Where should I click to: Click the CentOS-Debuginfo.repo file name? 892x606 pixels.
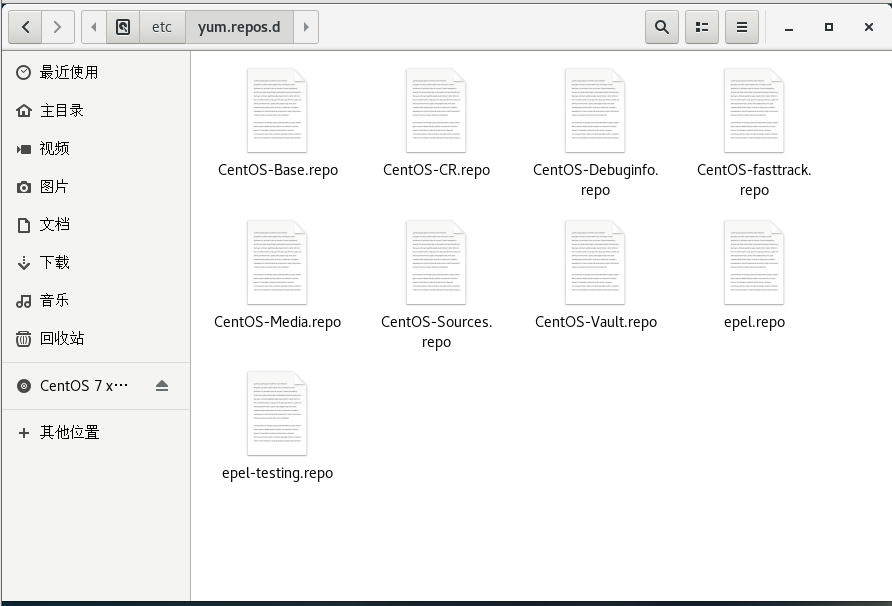pos(595,180)
